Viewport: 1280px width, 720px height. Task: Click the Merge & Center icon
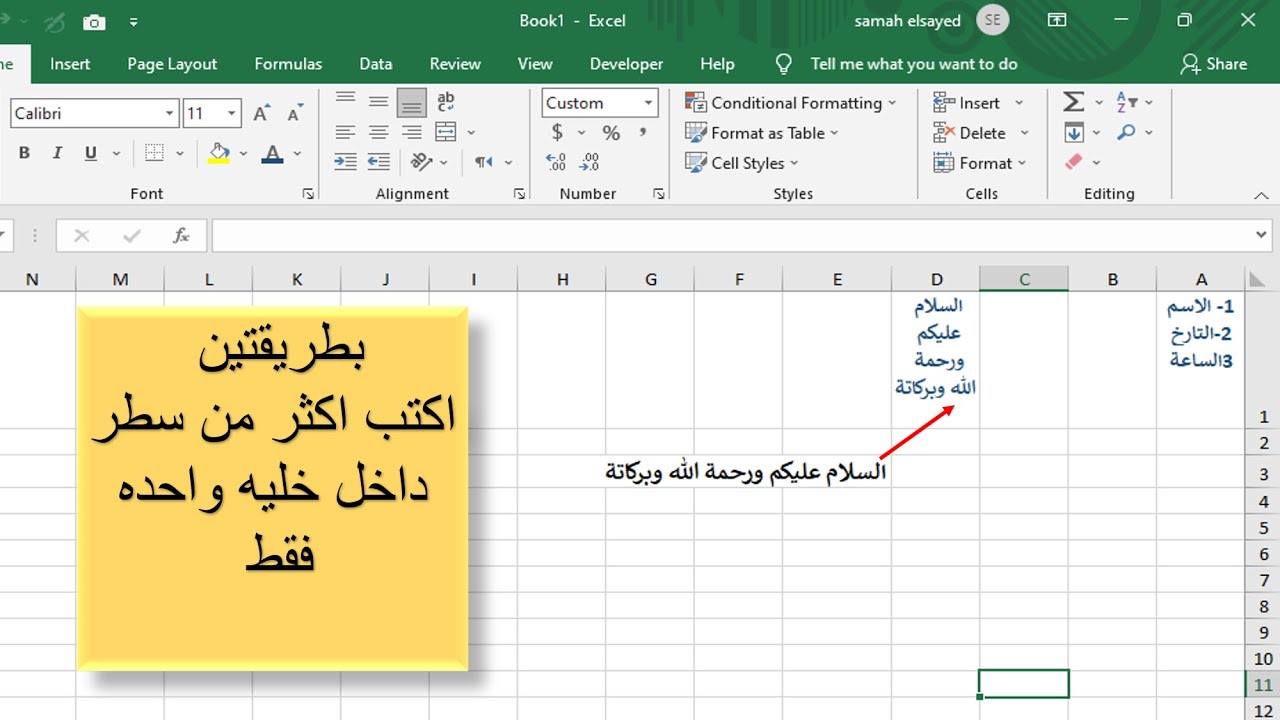[x=446, y=132]
